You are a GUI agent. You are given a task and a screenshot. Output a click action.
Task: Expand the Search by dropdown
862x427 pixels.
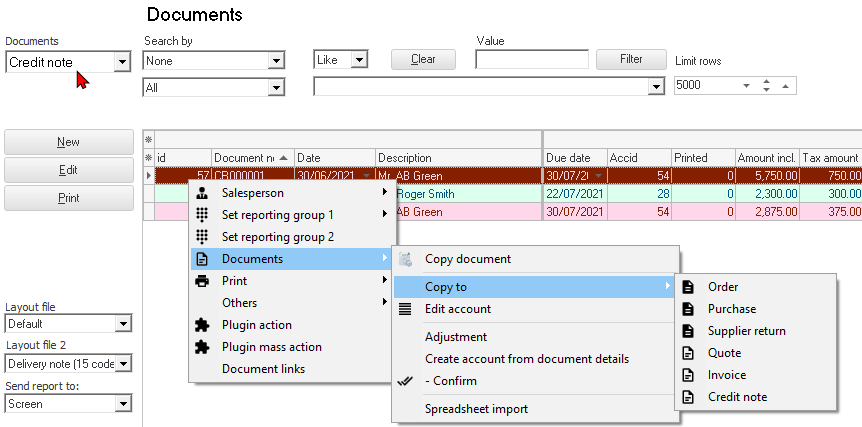point(276,62)
